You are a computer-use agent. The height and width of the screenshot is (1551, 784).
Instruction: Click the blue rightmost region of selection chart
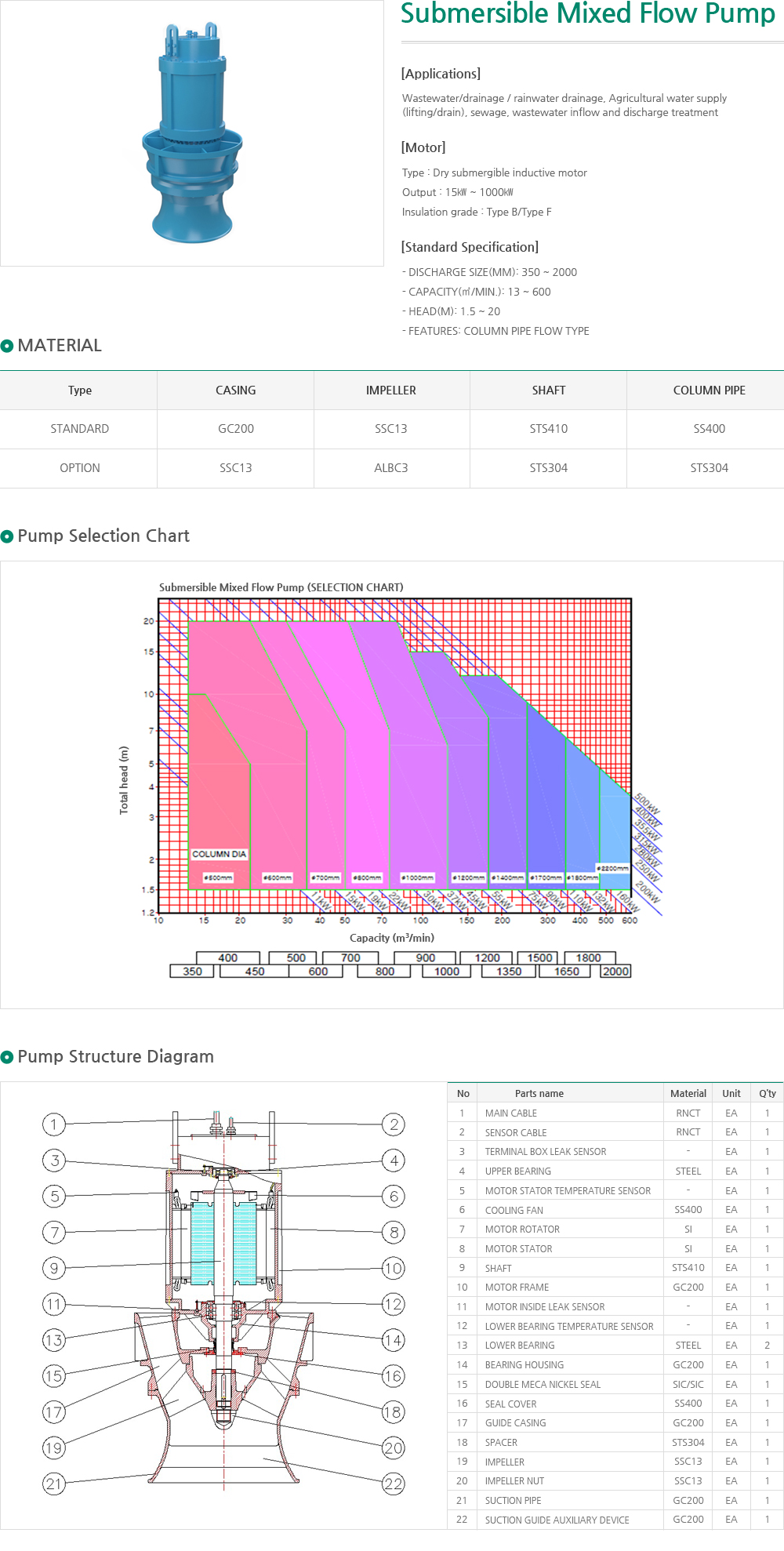click(615, 831)
